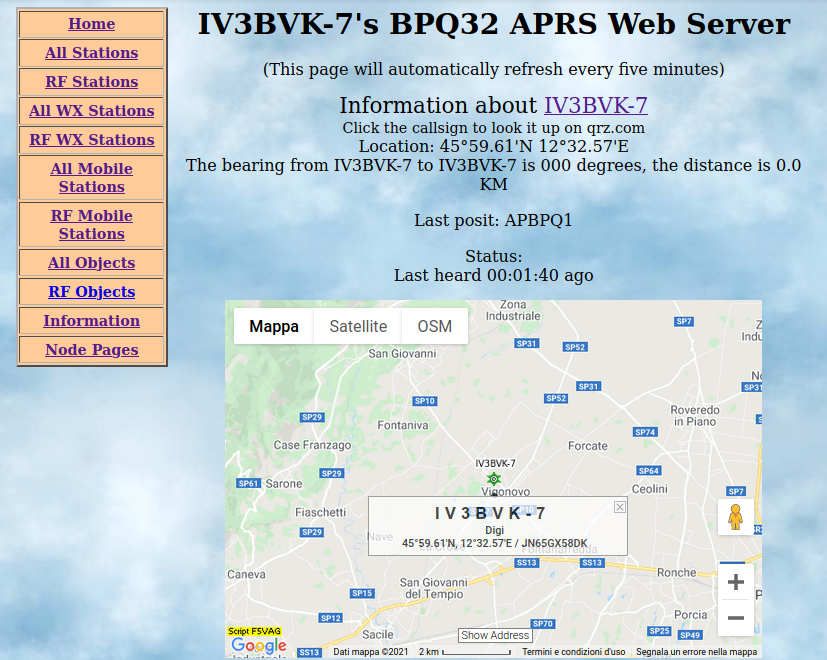Click the SP64 road shield
This screenshot has height=660, width=827.
click(648, 471)
